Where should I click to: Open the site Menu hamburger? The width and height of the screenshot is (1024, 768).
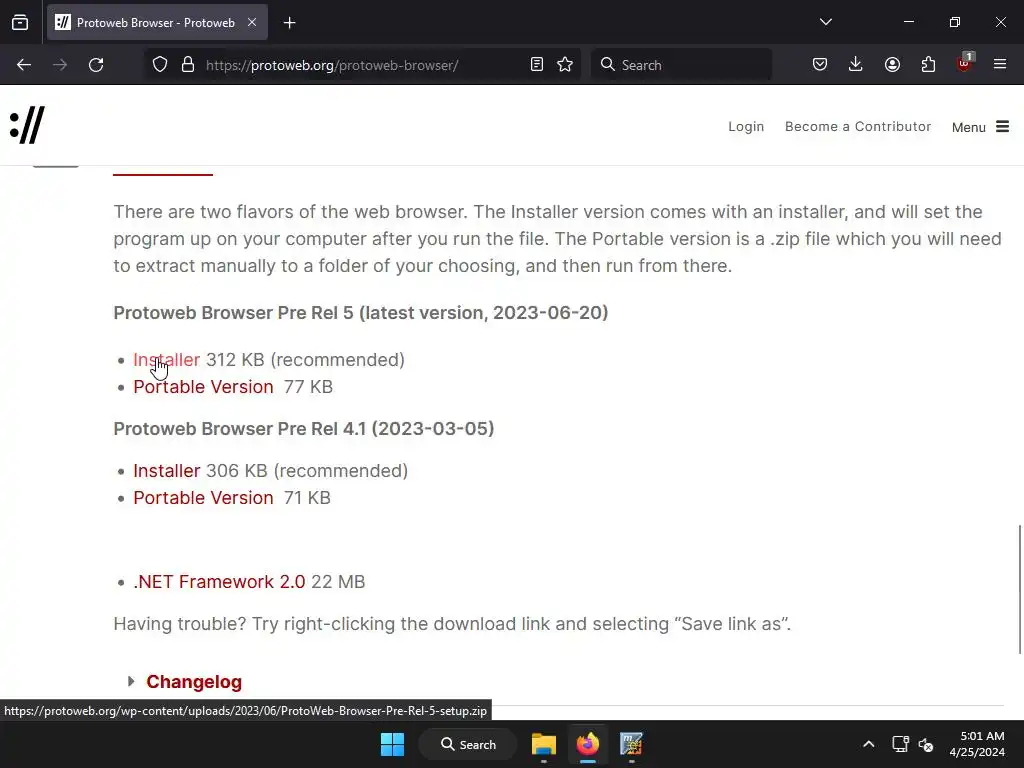click(x=980, y=127)
